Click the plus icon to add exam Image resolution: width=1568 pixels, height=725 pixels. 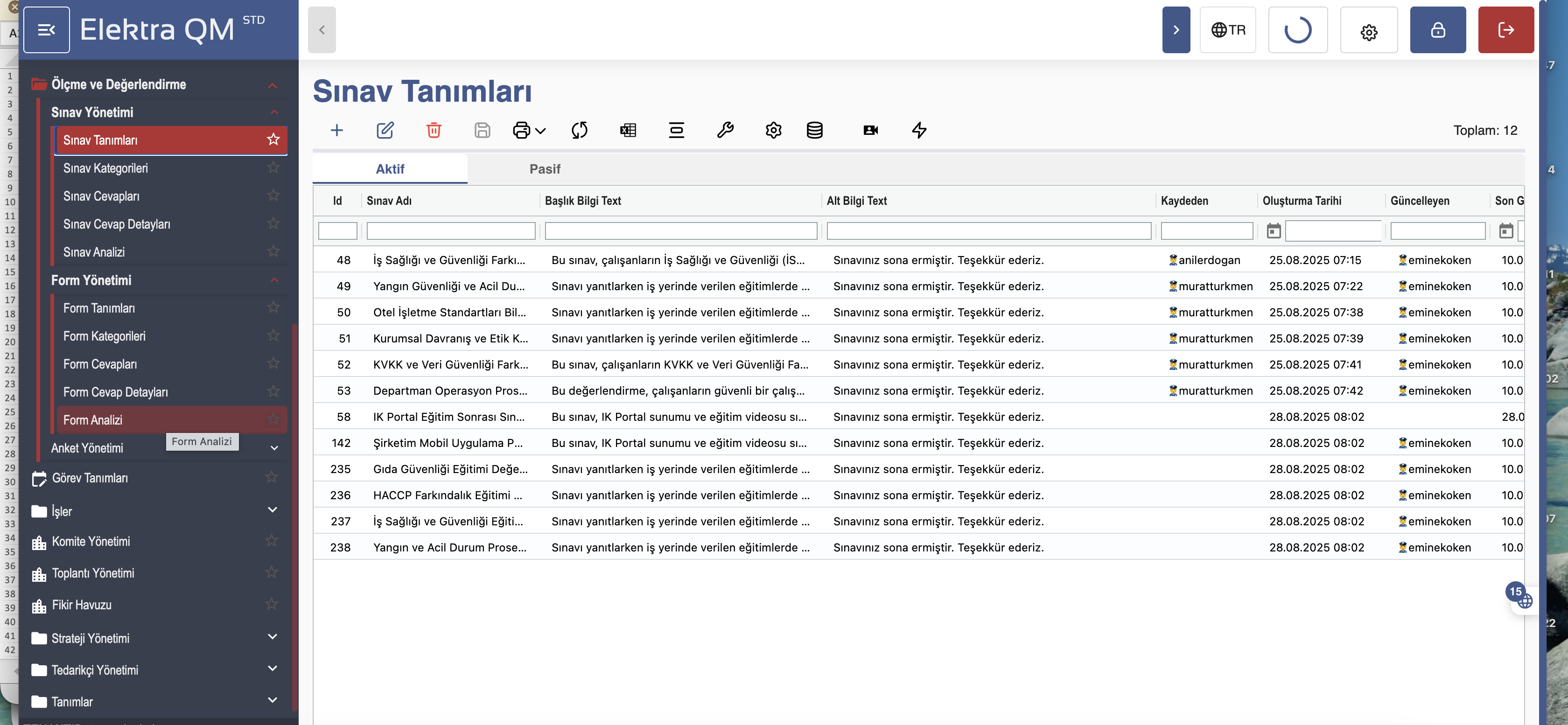pos(336,130)
